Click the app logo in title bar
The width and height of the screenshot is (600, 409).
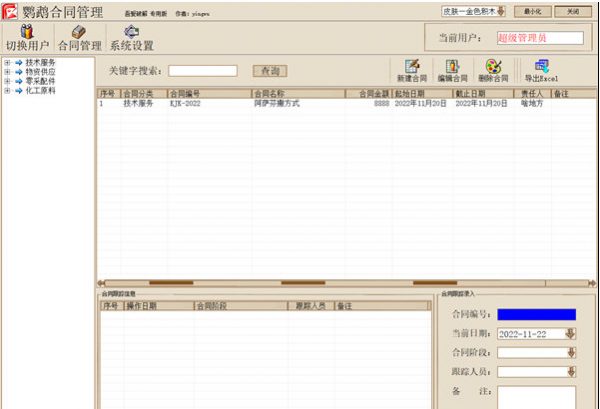[x=10, y=11]
